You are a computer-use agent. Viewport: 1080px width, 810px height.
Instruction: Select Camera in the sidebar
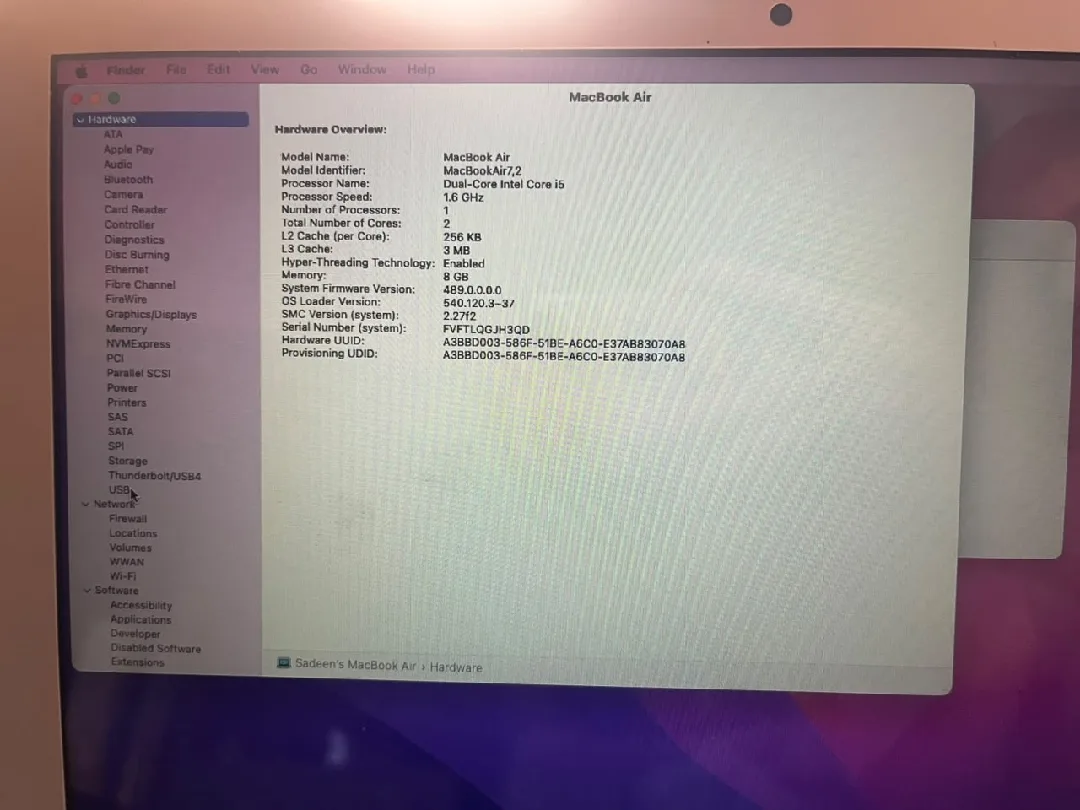point(123,195)
